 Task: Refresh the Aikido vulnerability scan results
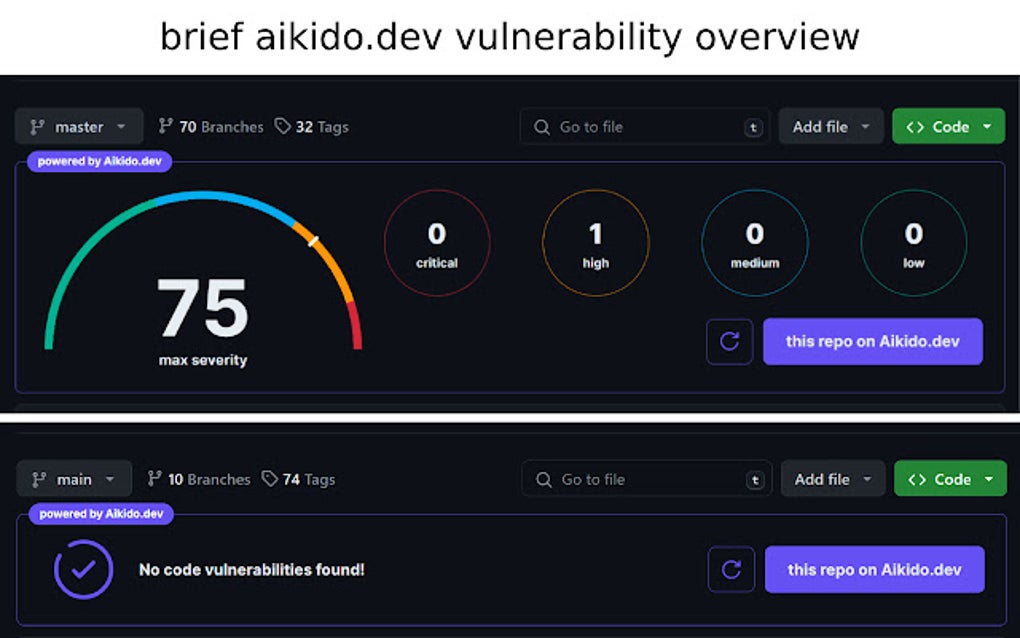(729, 341)
